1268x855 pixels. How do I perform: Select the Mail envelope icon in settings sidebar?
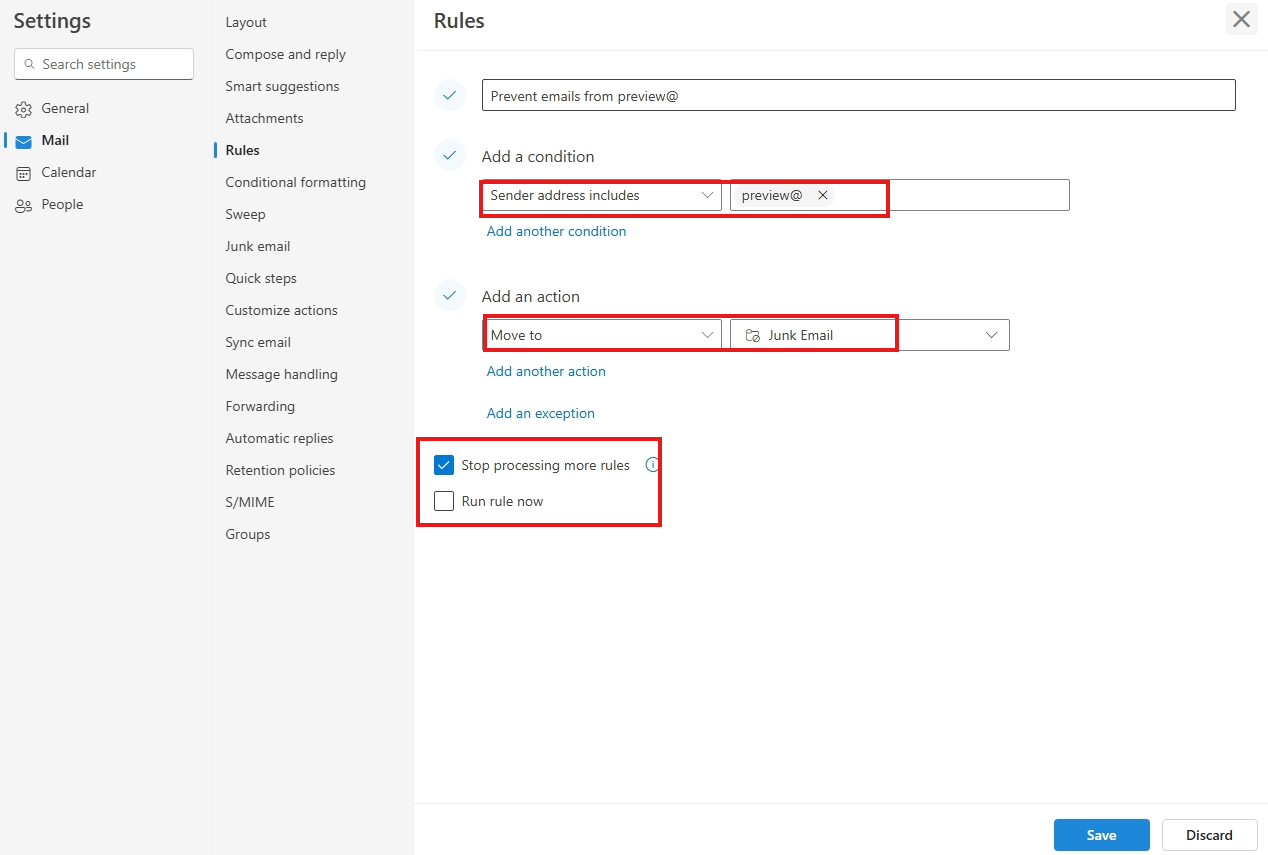pyautogui.click(x=22, y=140)
